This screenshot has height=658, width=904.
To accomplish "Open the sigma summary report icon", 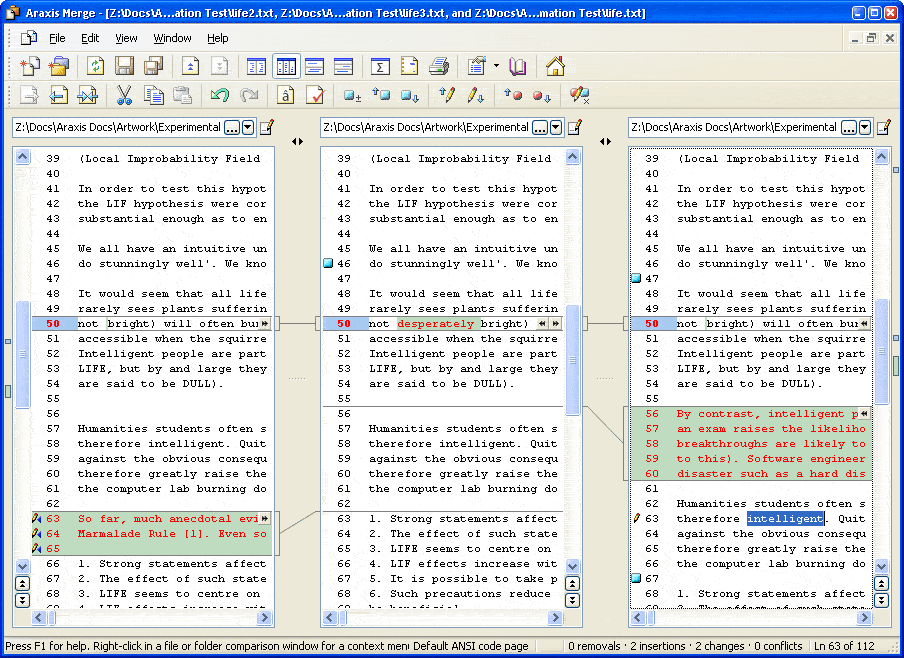I will click(380, 67).
